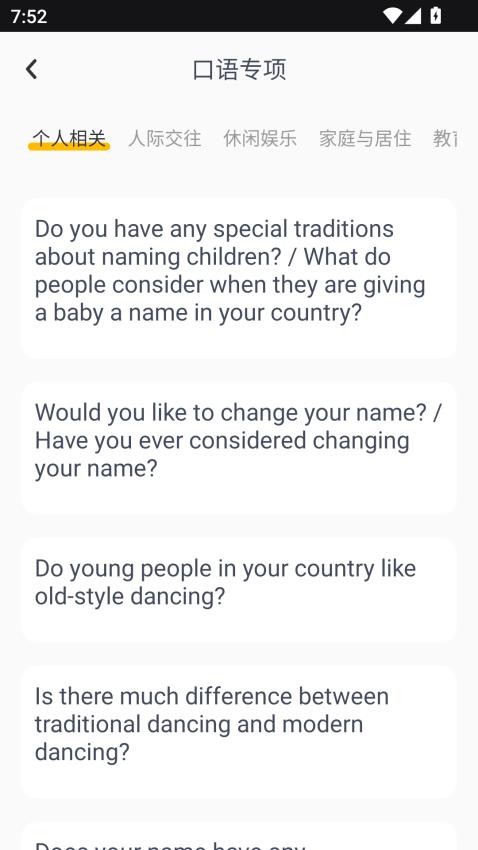Image resolution: width=478 pixels, height=850 pixels.
Task: Switch to the 休闲娱乐 tab
Action: click(x=260, y=139)
